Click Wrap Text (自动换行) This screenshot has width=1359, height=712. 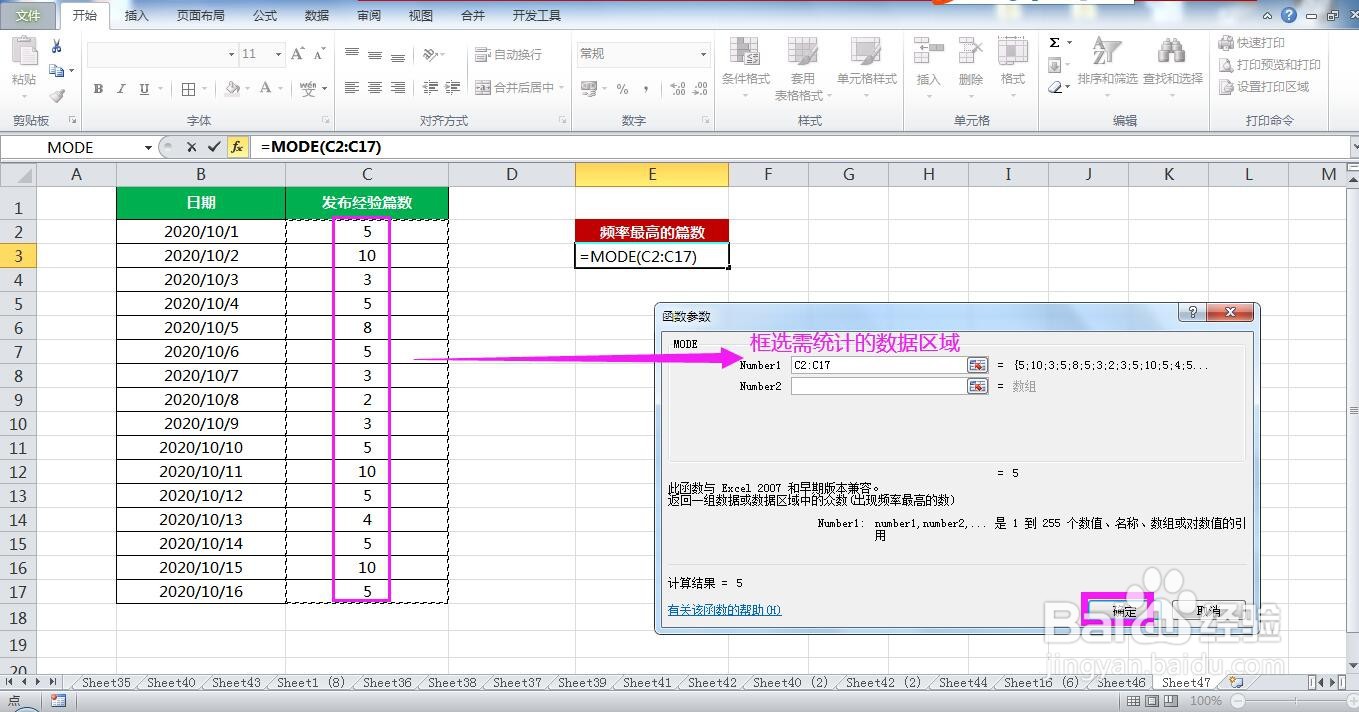[508, 54]
